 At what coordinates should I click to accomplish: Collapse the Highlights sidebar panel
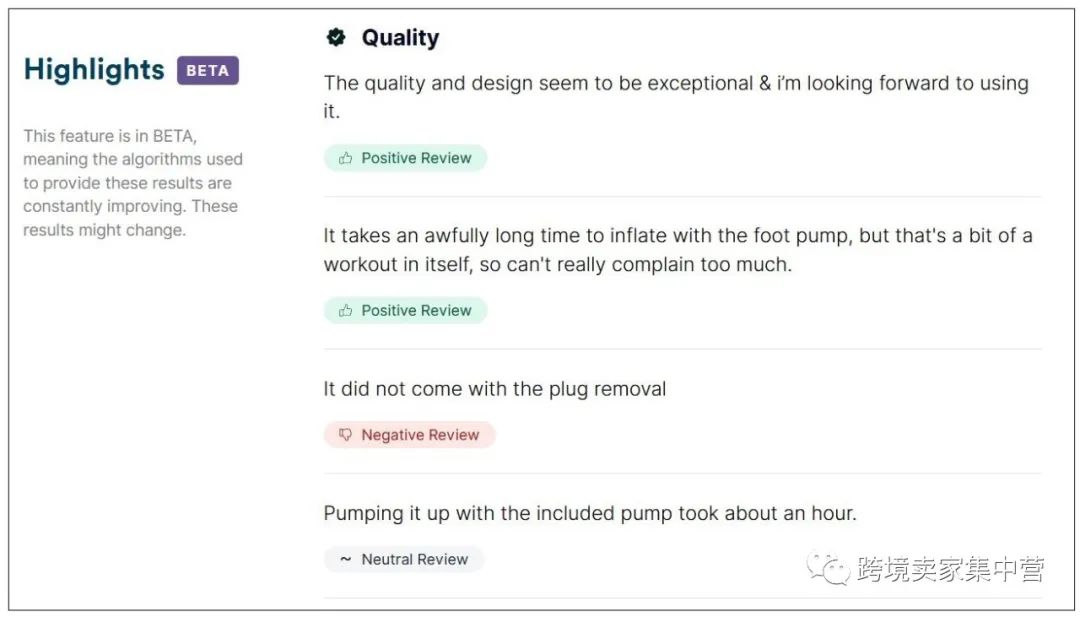tap(94, 70)
